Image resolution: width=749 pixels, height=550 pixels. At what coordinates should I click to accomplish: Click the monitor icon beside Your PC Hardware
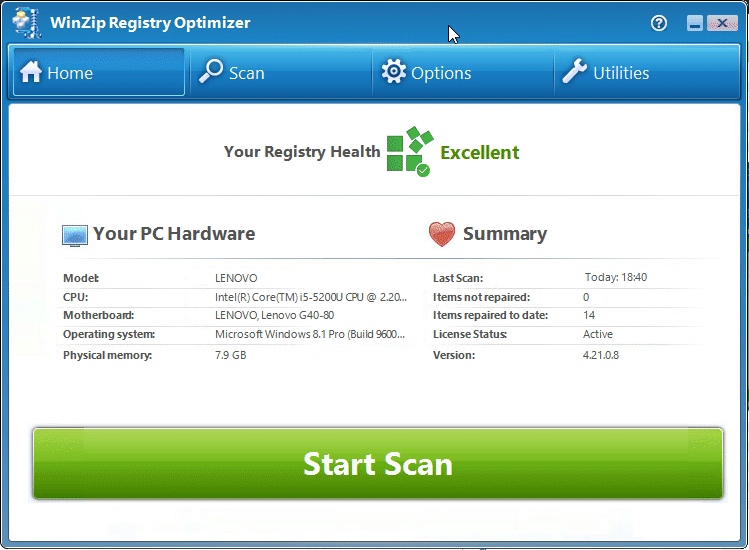pyautogui.click(x=75, y=235)
